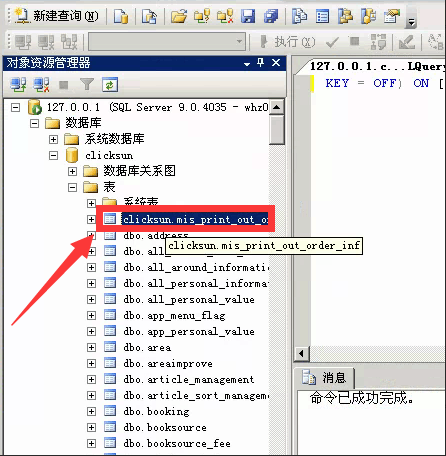
Task: Click the 执行 (Execute) button
Action: [287, 42]
